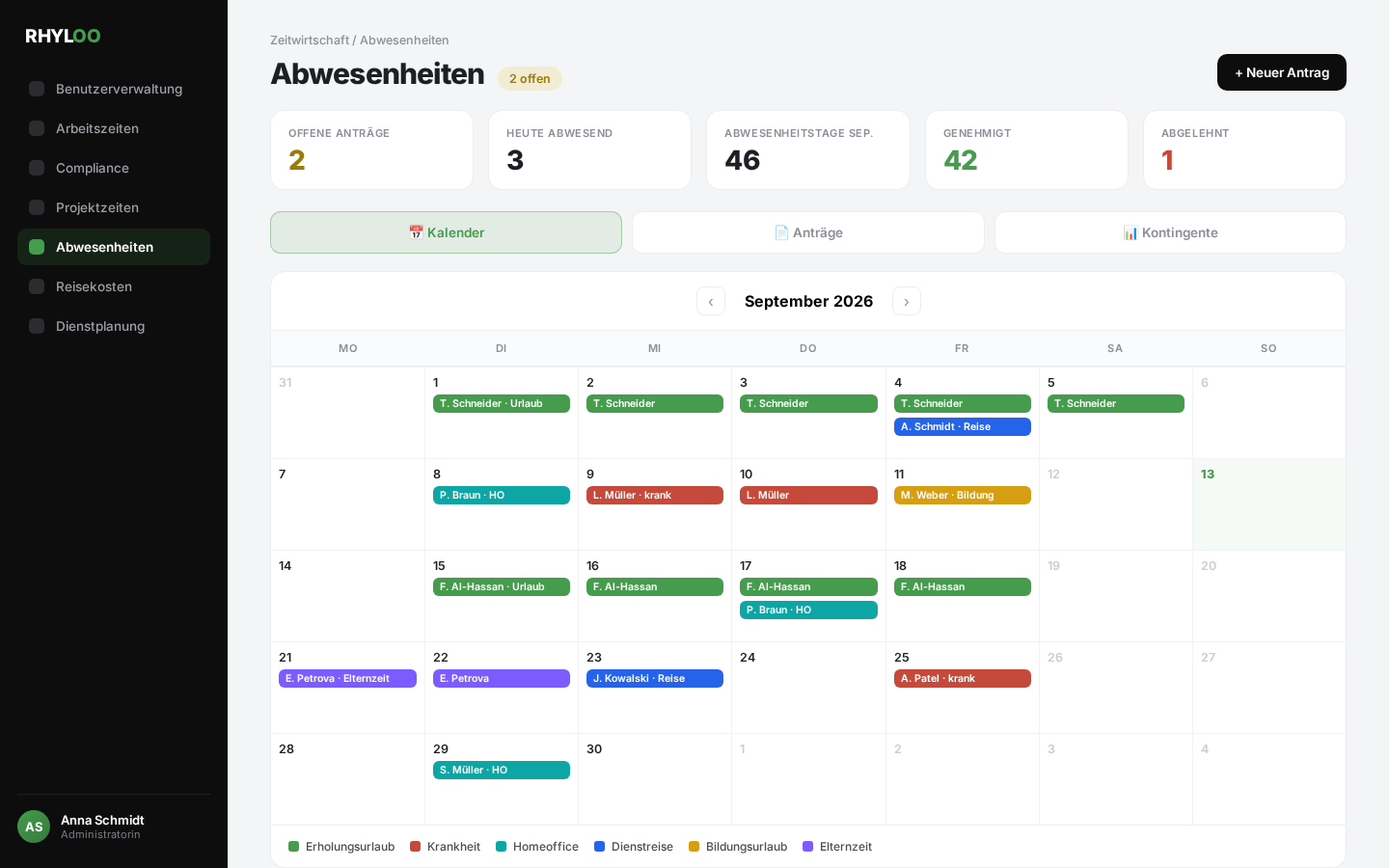Click the AS user avatar
The image size is (1389, 868).
(34, 827)
